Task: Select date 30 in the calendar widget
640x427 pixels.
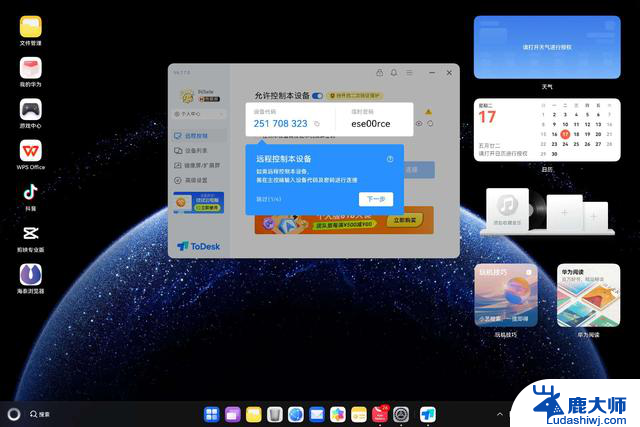Action: (x=554, y=154)
